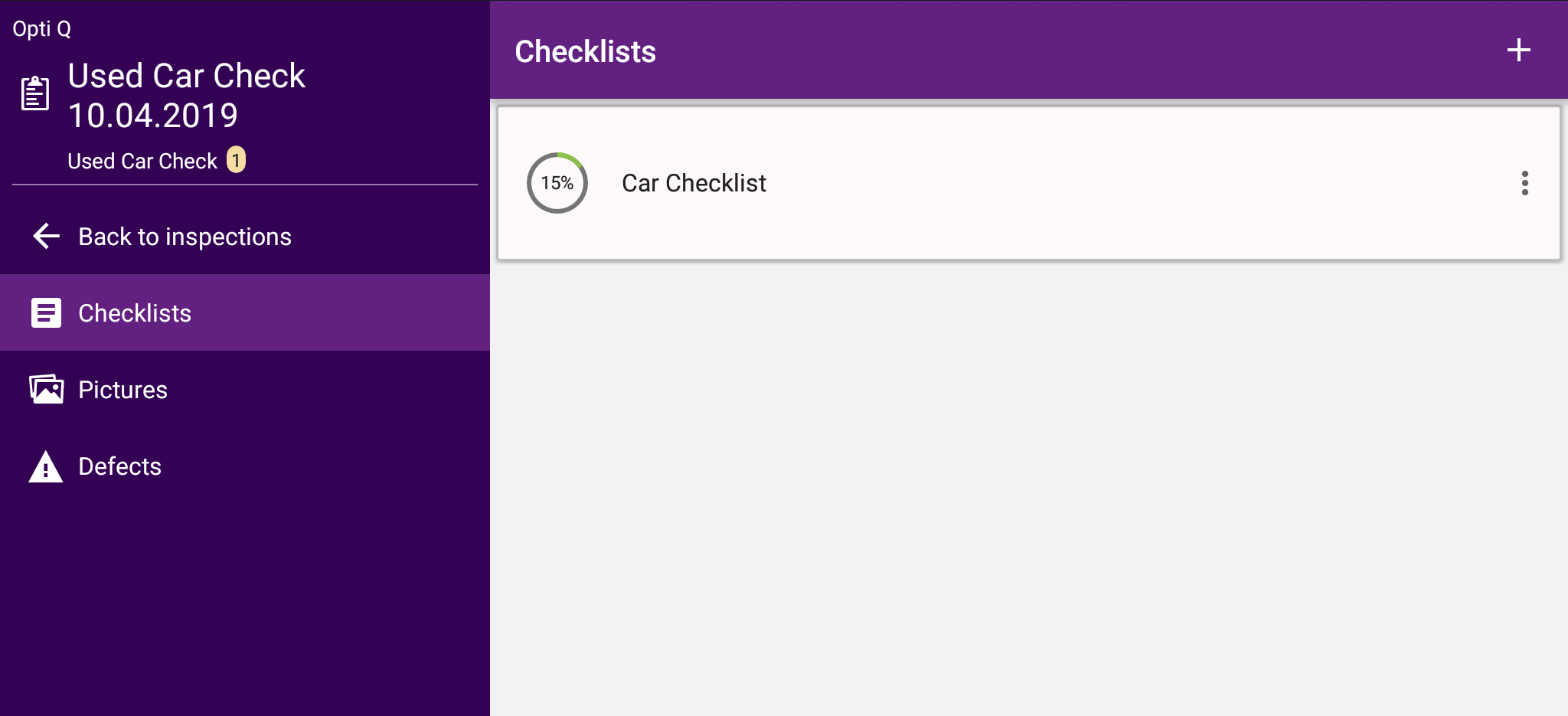Click the Pictures image icon in sidebar

(46, 389)
